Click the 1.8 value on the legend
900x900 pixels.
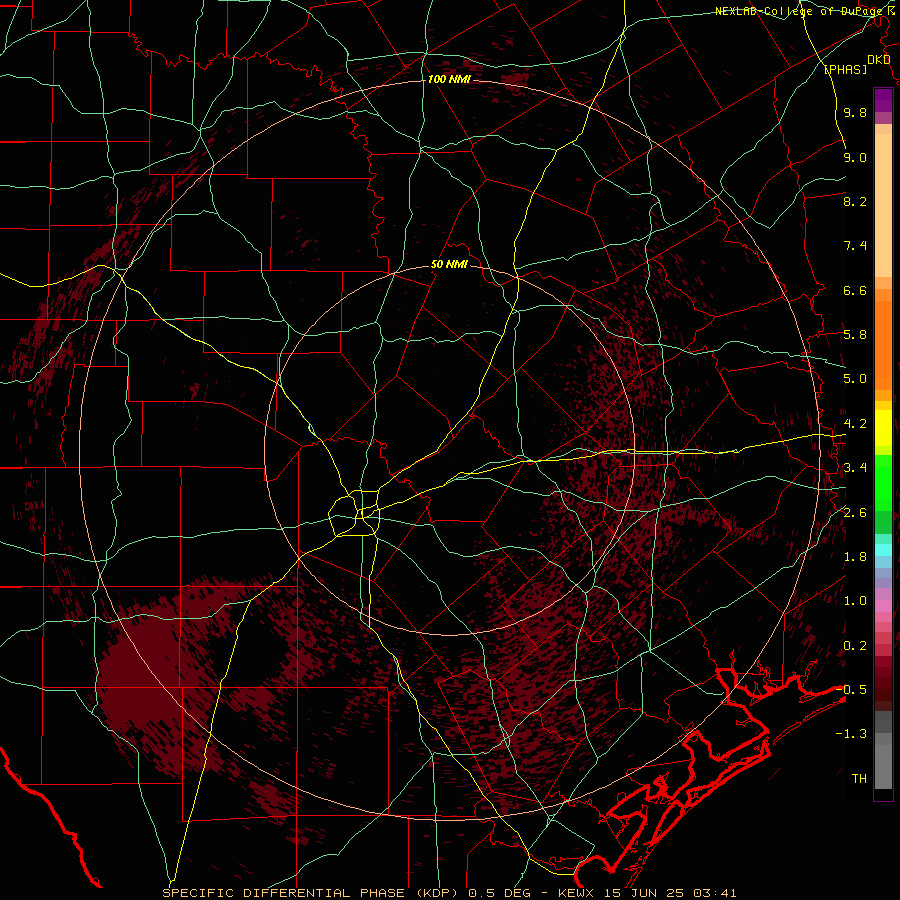pyautogui.click(x=855, y=557)
